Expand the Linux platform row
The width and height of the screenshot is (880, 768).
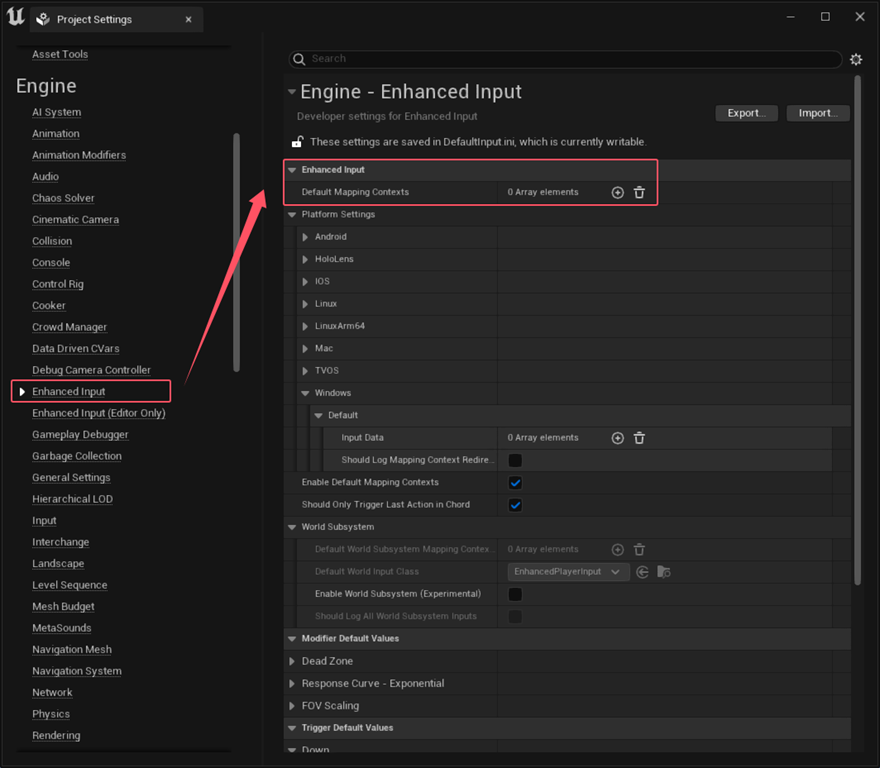tap(305, 304)
